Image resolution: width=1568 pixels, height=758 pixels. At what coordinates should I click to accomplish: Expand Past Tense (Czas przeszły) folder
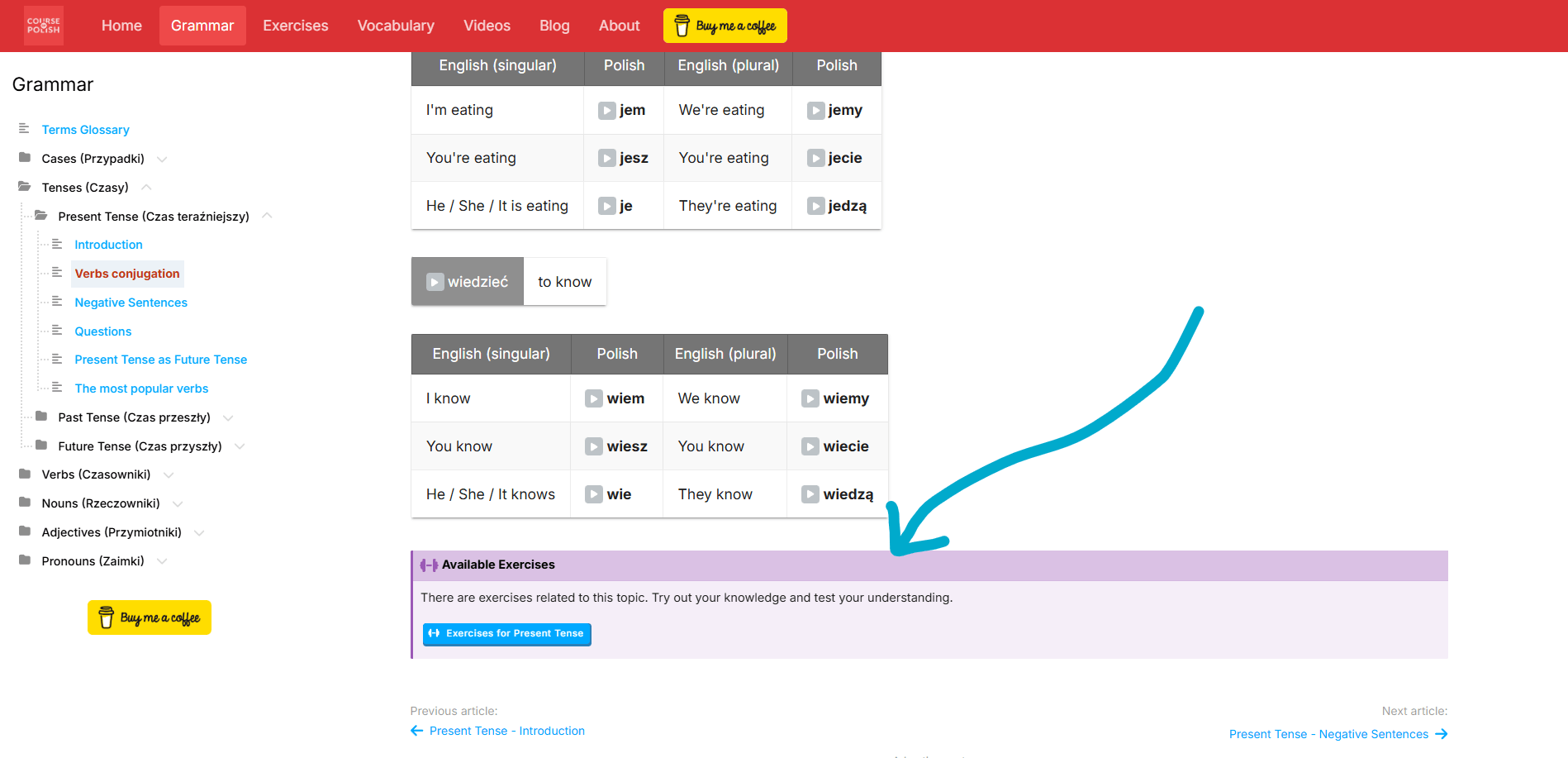[228, 418]
